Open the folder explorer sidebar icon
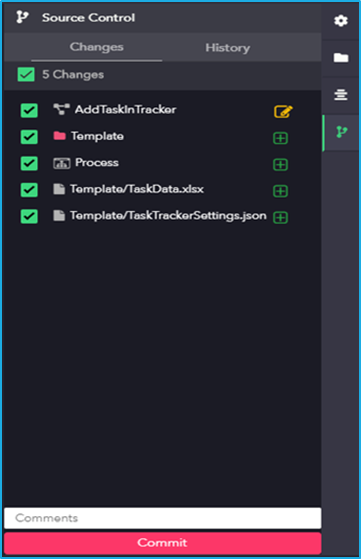The width and height of the screenshot is (361, 559). click(341, 58)
